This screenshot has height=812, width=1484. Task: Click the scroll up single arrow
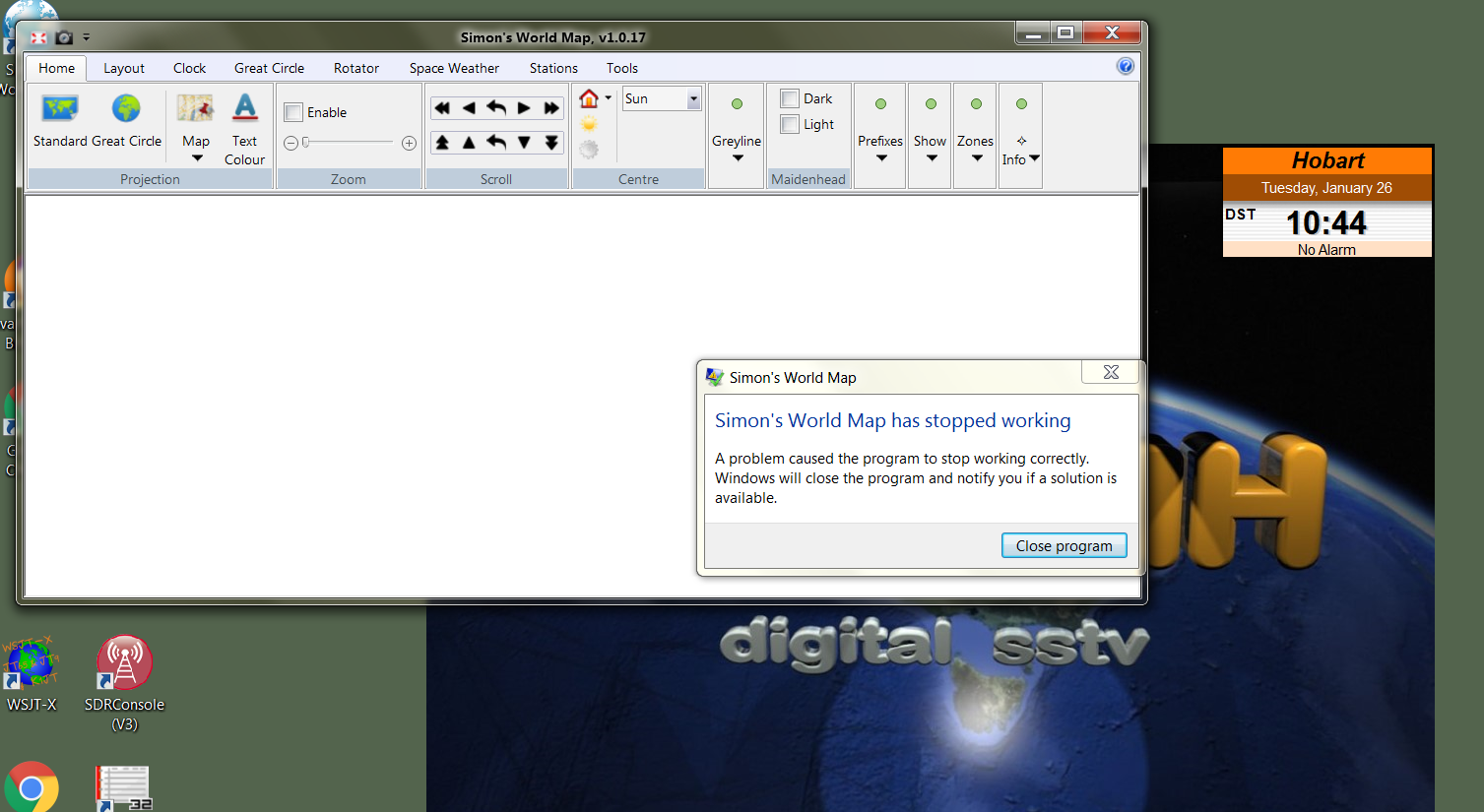pos(469,143)
